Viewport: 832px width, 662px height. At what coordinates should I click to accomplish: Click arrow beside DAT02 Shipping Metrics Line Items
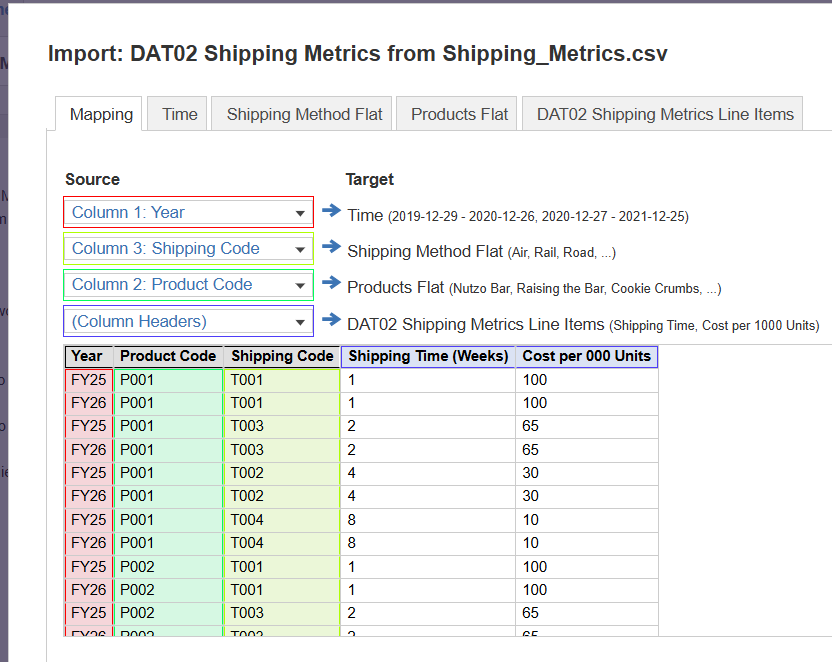(x=331, y=319)
